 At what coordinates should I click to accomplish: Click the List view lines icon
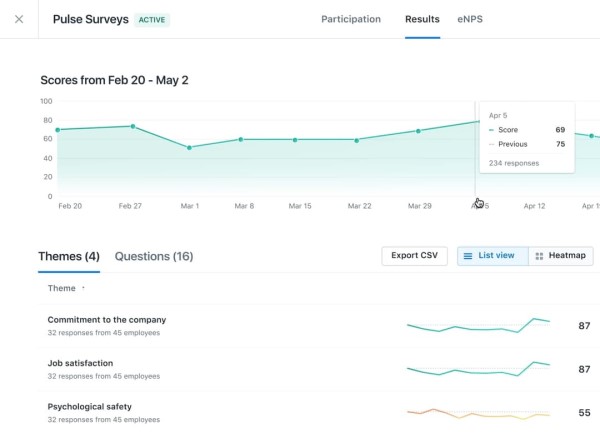[x=468, y=256]
